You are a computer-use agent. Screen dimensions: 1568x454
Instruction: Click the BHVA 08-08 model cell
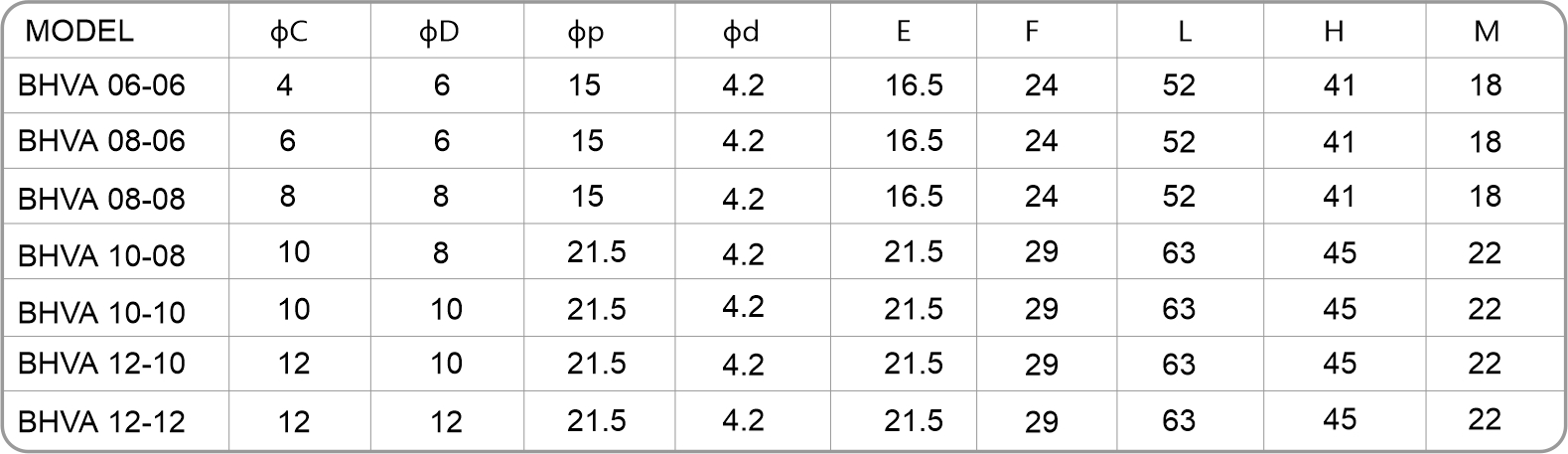pyautogui.click(x=102, y=199)
